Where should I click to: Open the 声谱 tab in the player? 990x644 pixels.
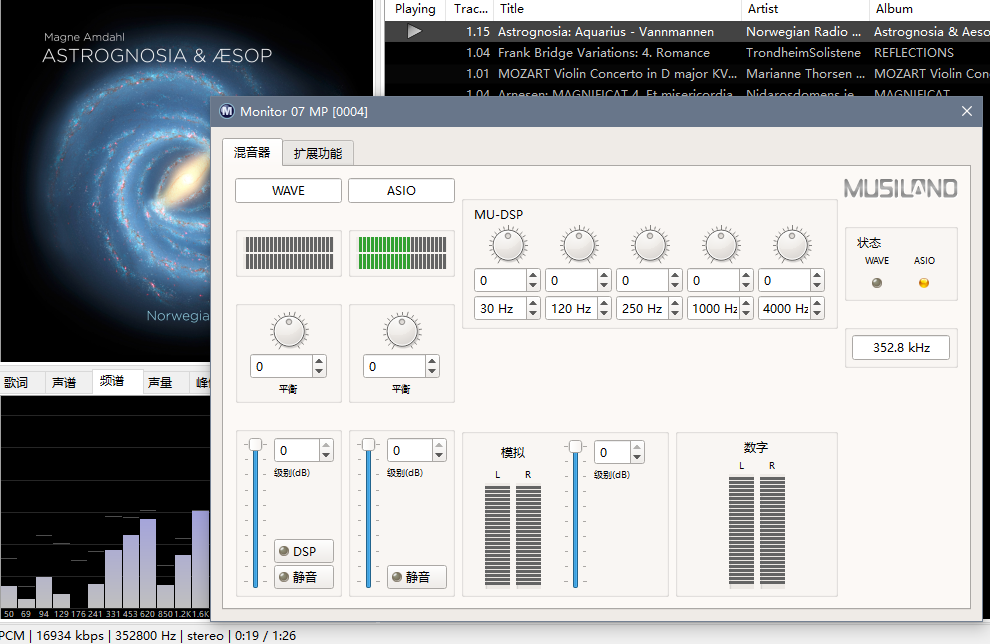point(64,382)
